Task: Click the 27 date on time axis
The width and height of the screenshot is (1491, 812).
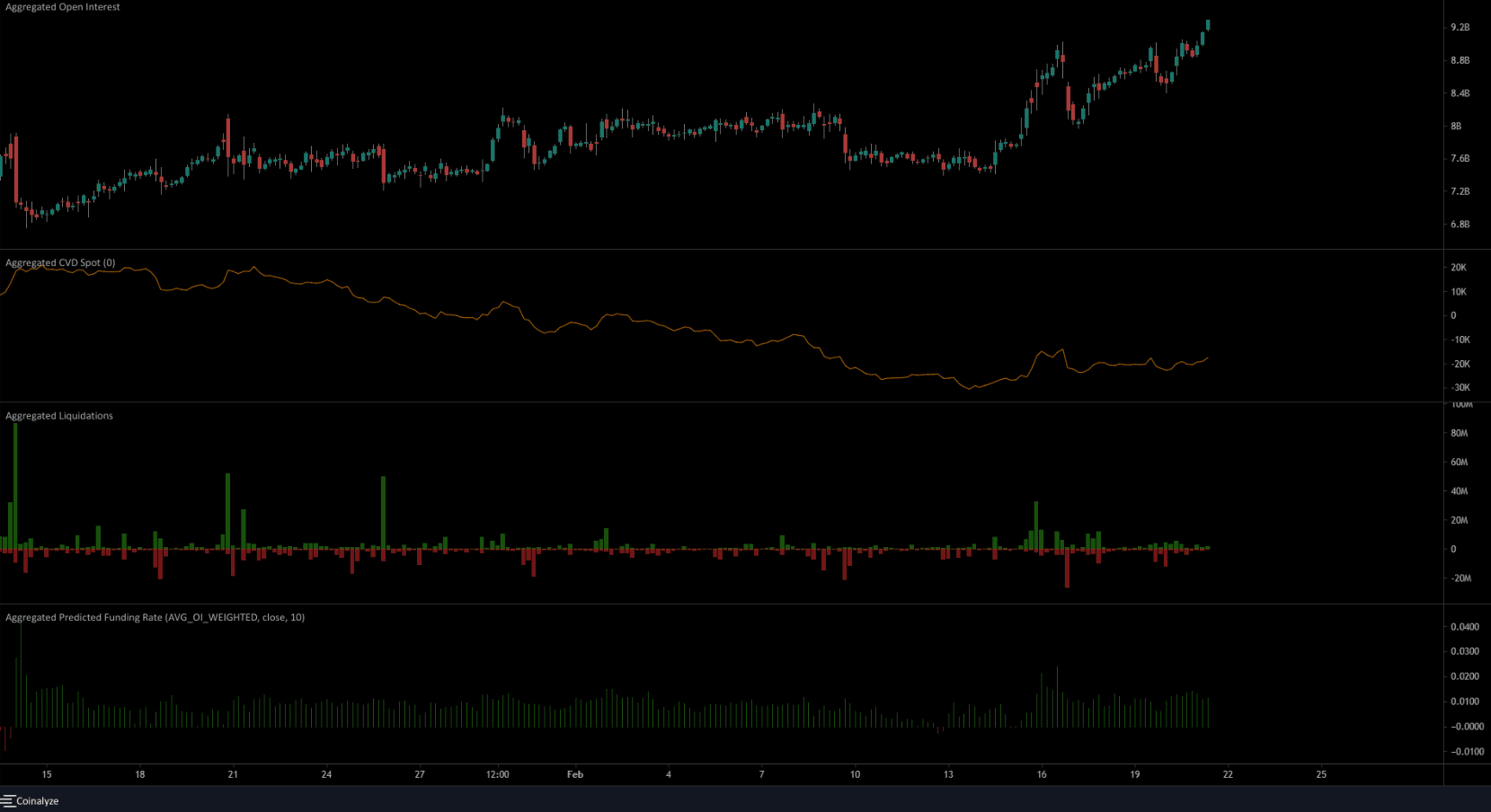Action: click(420, 774)
